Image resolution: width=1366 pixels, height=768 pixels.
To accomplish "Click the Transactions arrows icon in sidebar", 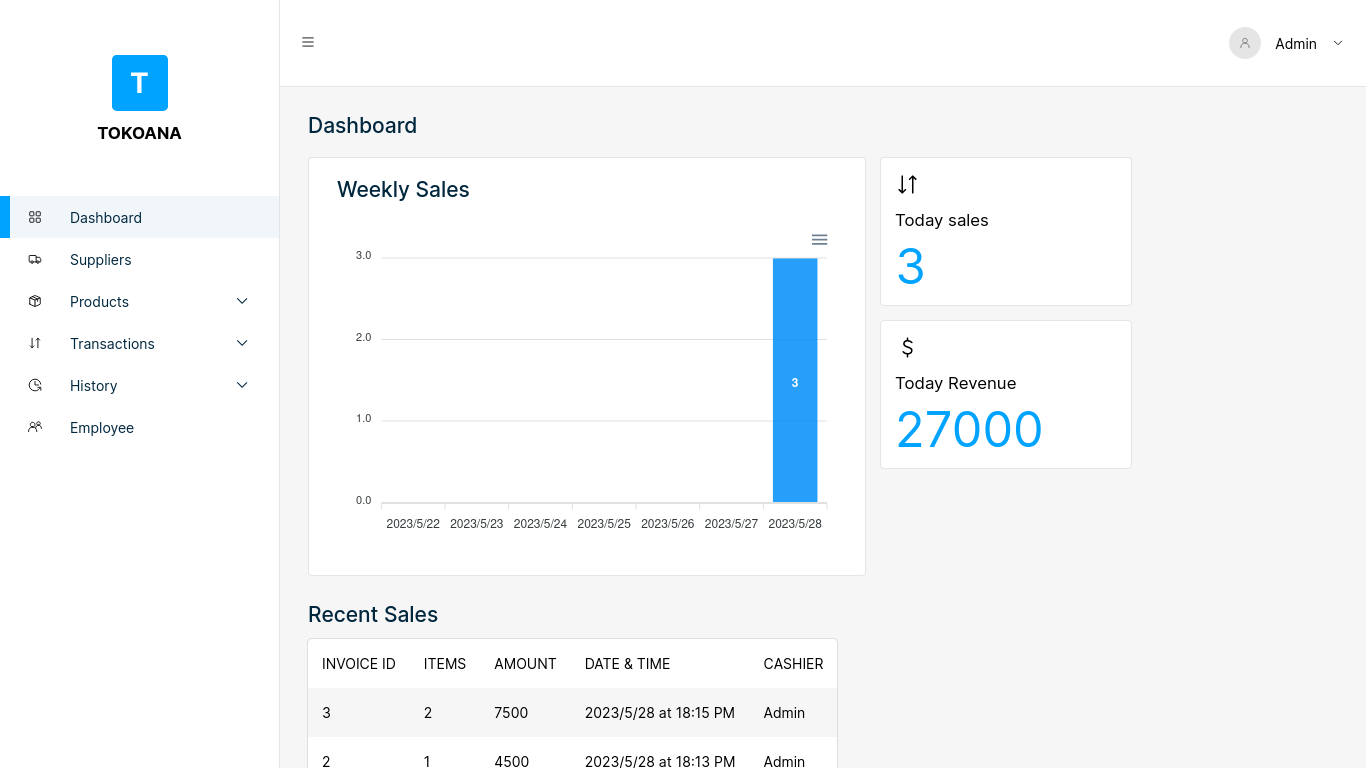I will tap(35, 343).
